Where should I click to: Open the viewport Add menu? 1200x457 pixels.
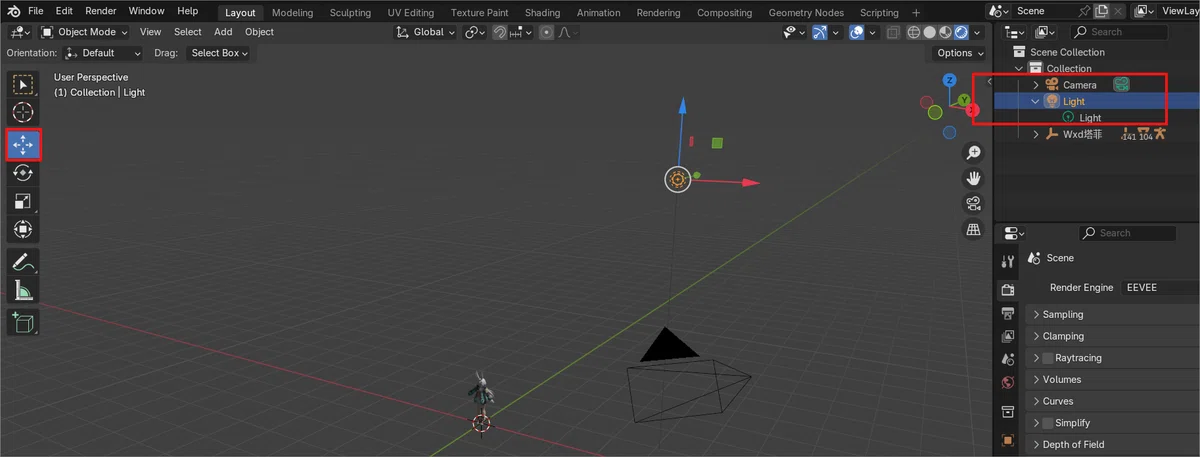[223, 32]
